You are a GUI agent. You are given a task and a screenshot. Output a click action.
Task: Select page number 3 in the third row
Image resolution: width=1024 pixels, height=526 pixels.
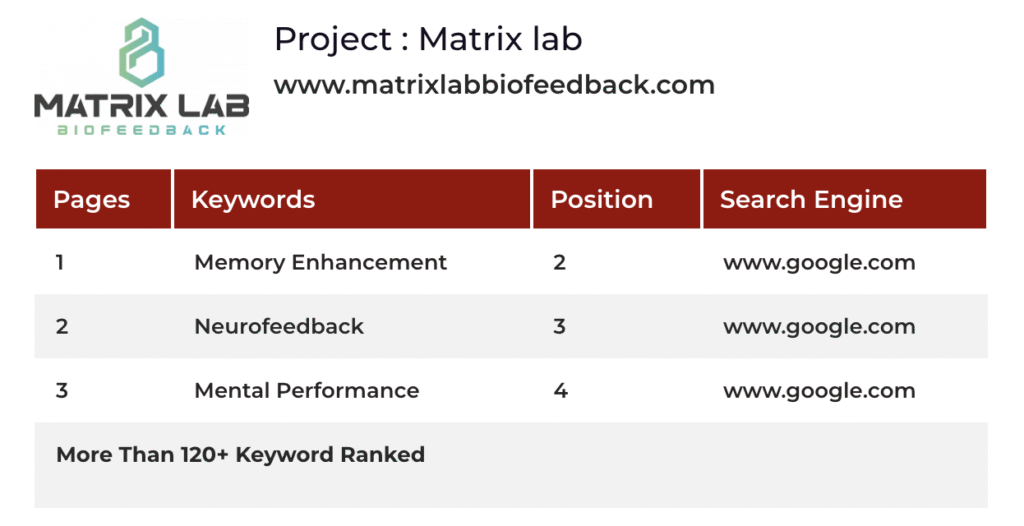click(x=62, y=390)
